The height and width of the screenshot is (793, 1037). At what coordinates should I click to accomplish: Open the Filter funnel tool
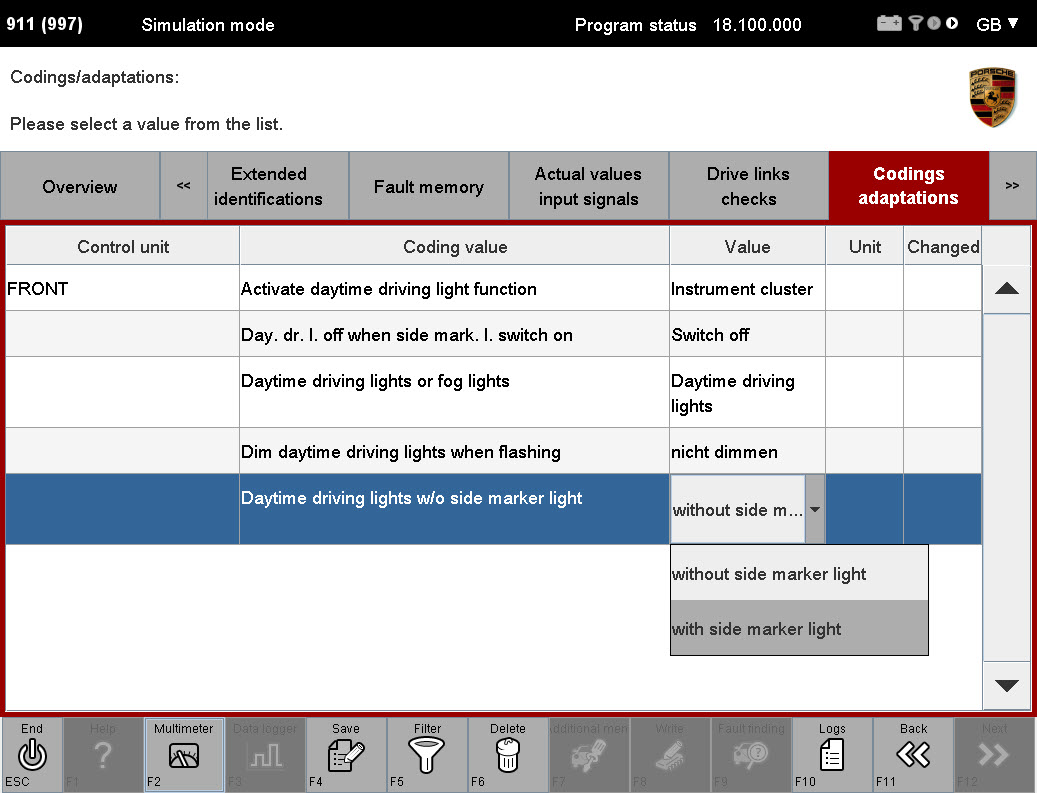[x=427, y=755]
